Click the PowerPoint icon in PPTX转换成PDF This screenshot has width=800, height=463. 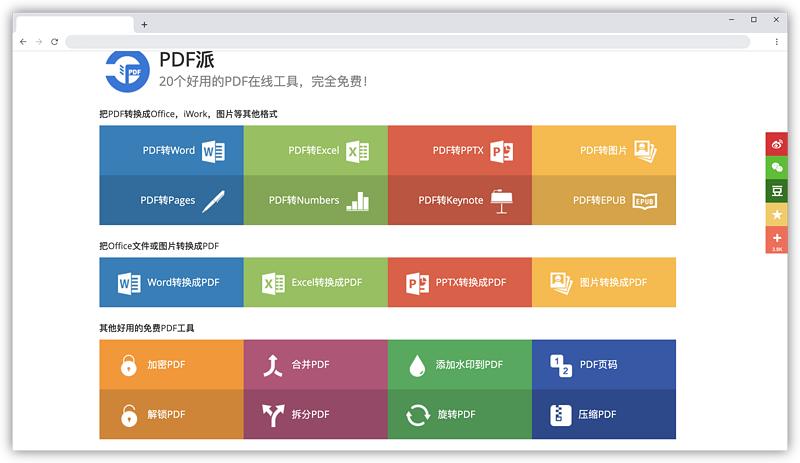417,283
